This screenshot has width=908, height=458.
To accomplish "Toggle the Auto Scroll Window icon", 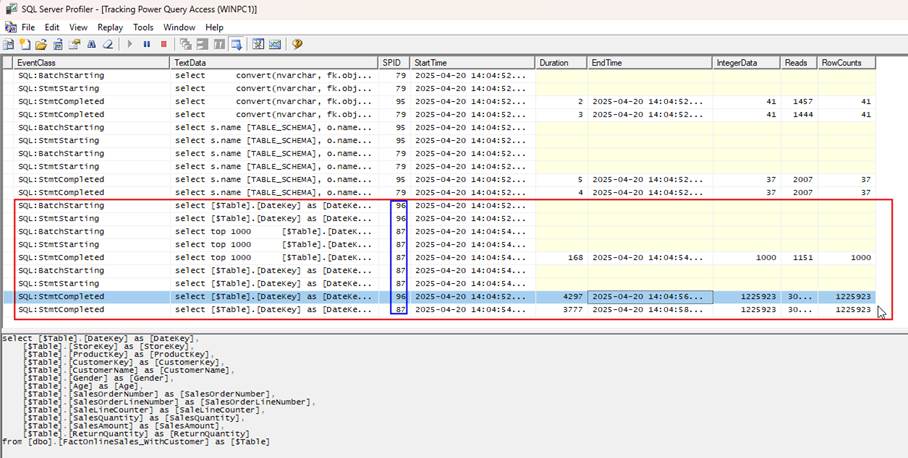I will click(236, 44).
